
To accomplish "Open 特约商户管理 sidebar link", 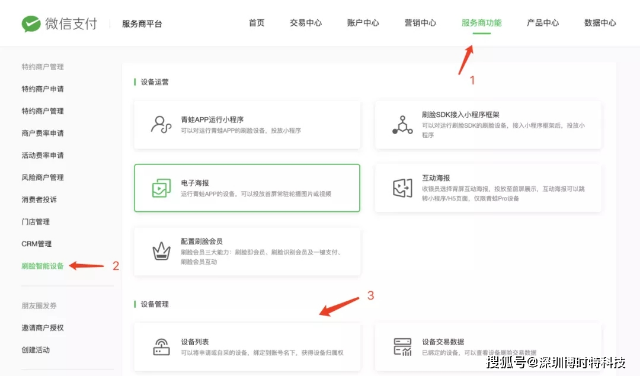I will (x=42, y=111).
